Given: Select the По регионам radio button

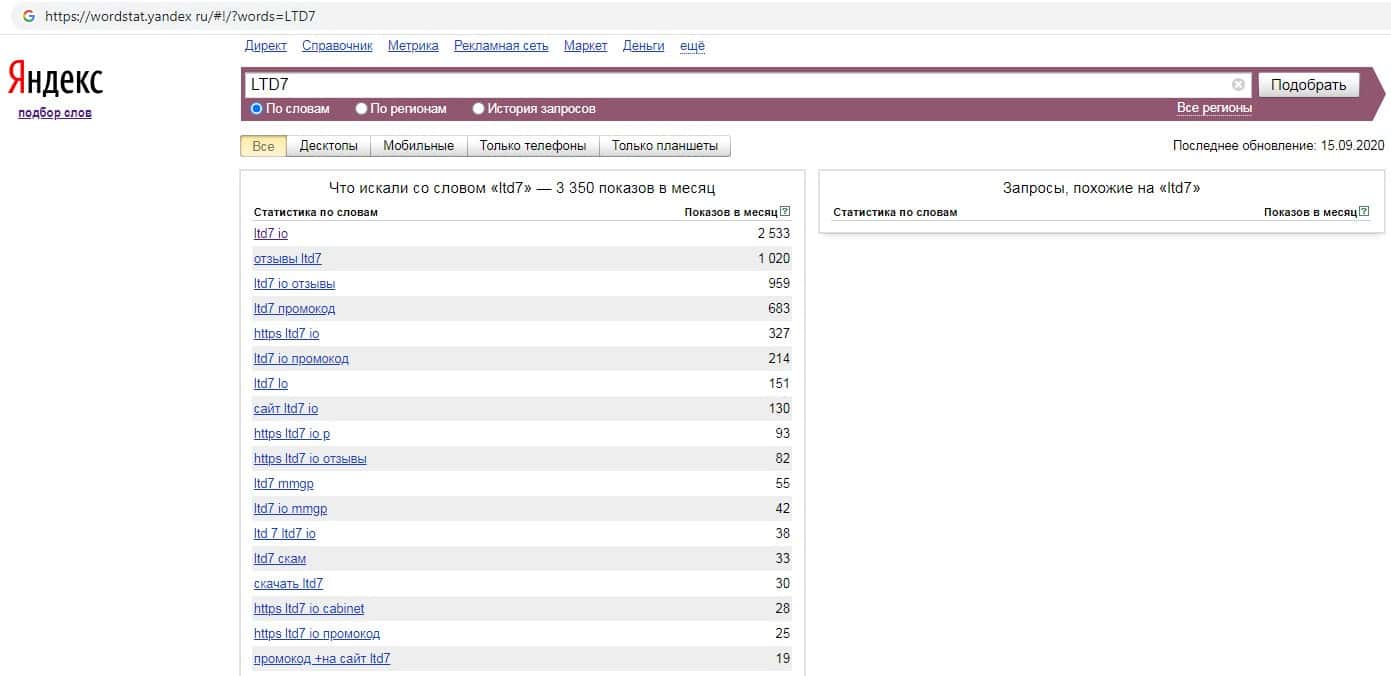Looking at the screenshot, I should 362,109.
